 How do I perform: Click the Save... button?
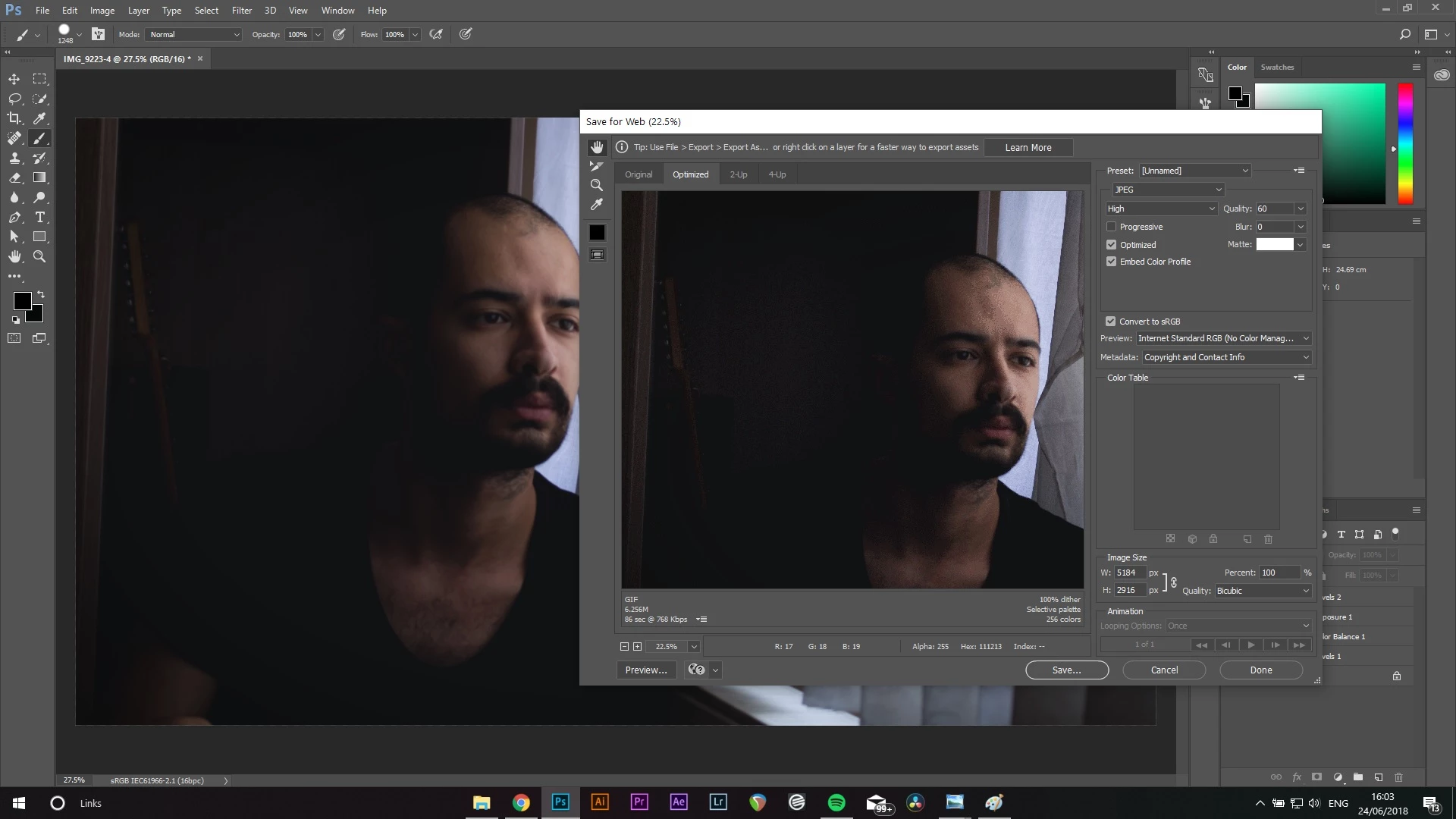click(1066, 670)
